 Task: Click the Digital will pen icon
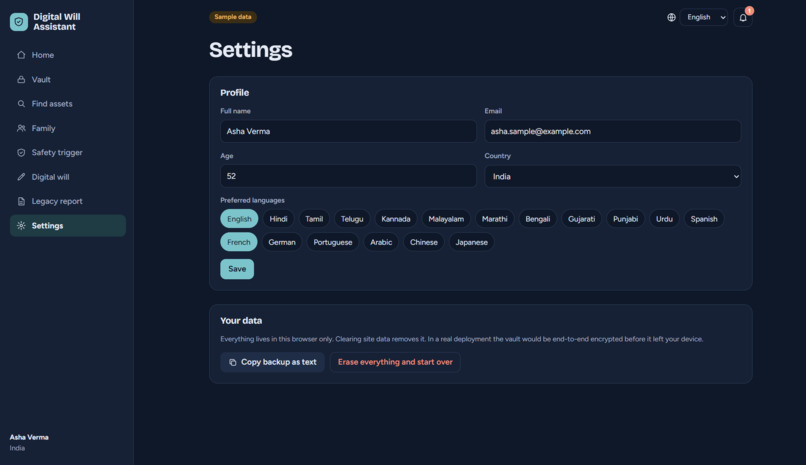click(21, 177)
